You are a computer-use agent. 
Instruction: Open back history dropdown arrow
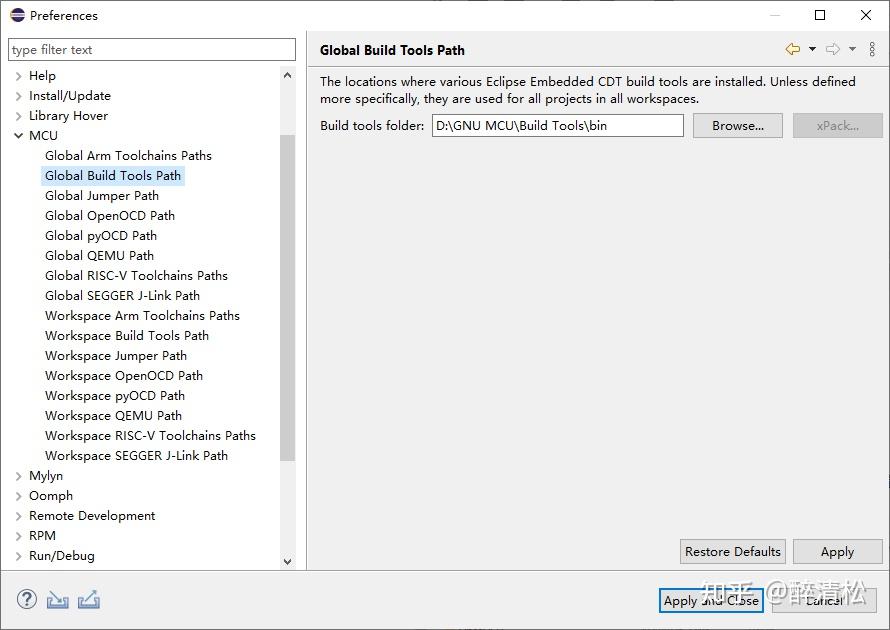click(812, 49)
